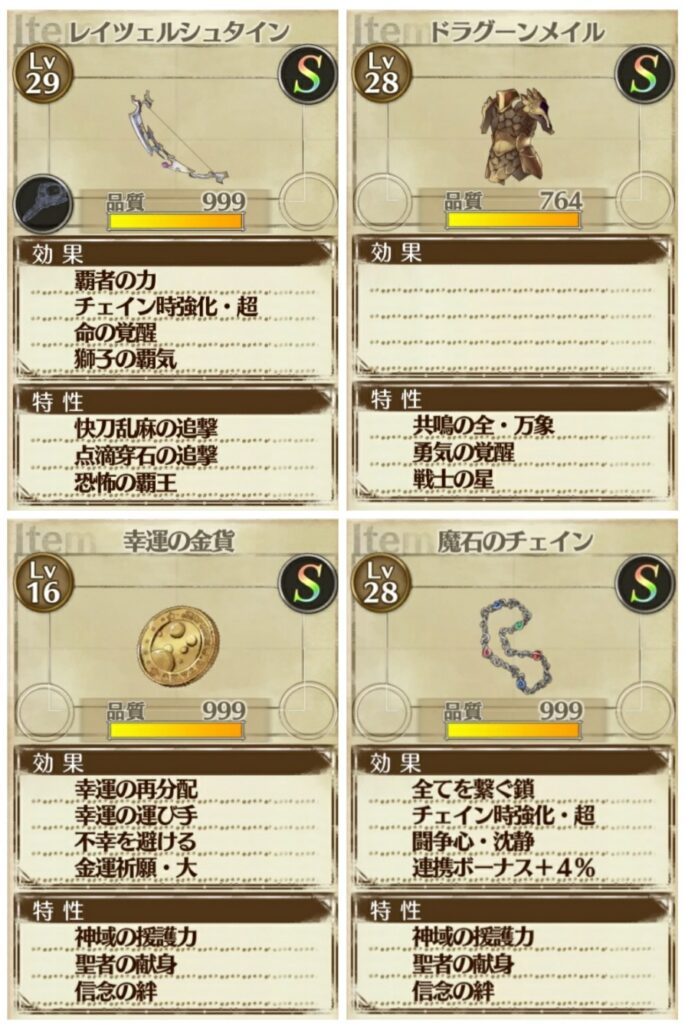Viewport: 685px width, 1024px height.
Task: Select the 幸運の金貨 gold coin image
Action: pyautogui.click(x=178, y=645)
